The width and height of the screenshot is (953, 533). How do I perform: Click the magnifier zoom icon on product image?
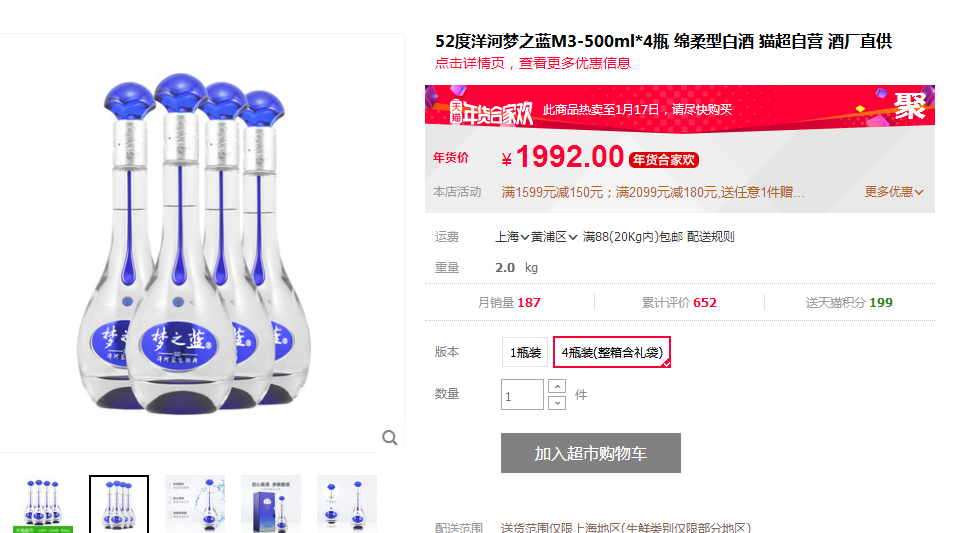[390, 438]
